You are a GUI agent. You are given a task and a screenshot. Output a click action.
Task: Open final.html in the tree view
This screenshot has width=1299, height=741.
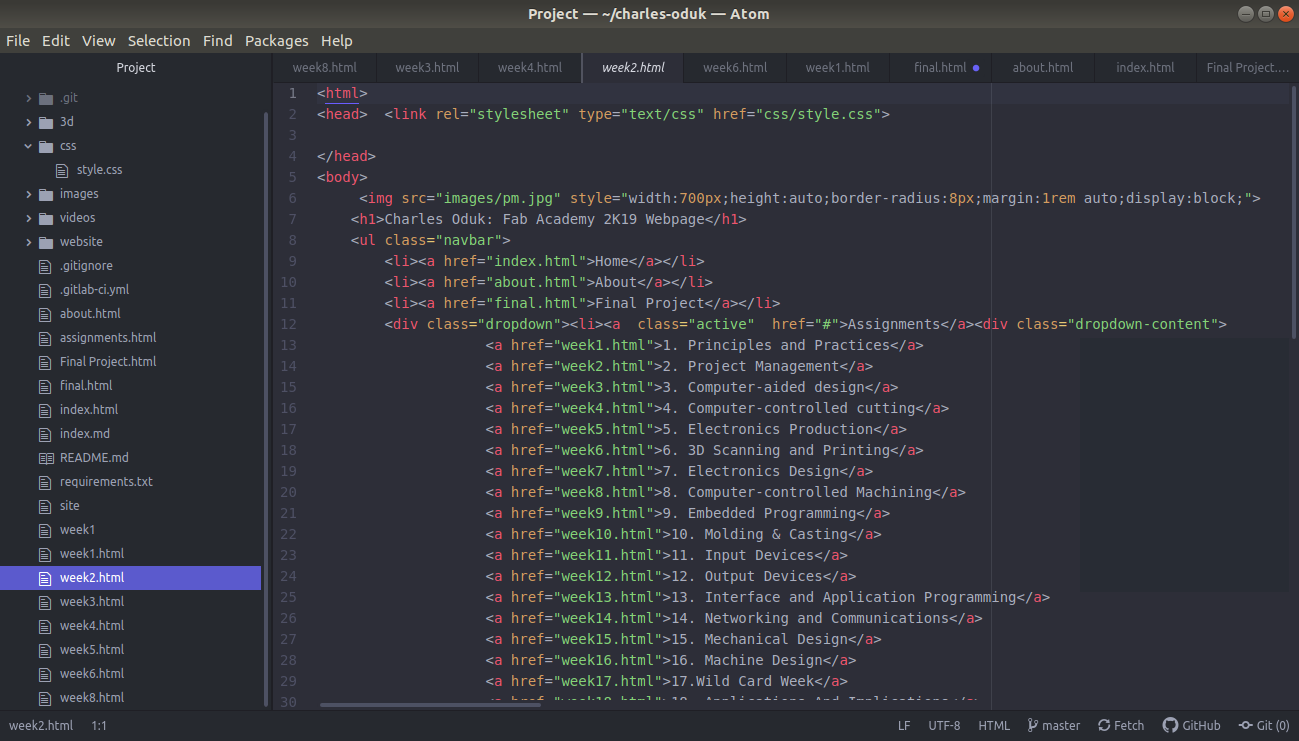tap(86, 386)
